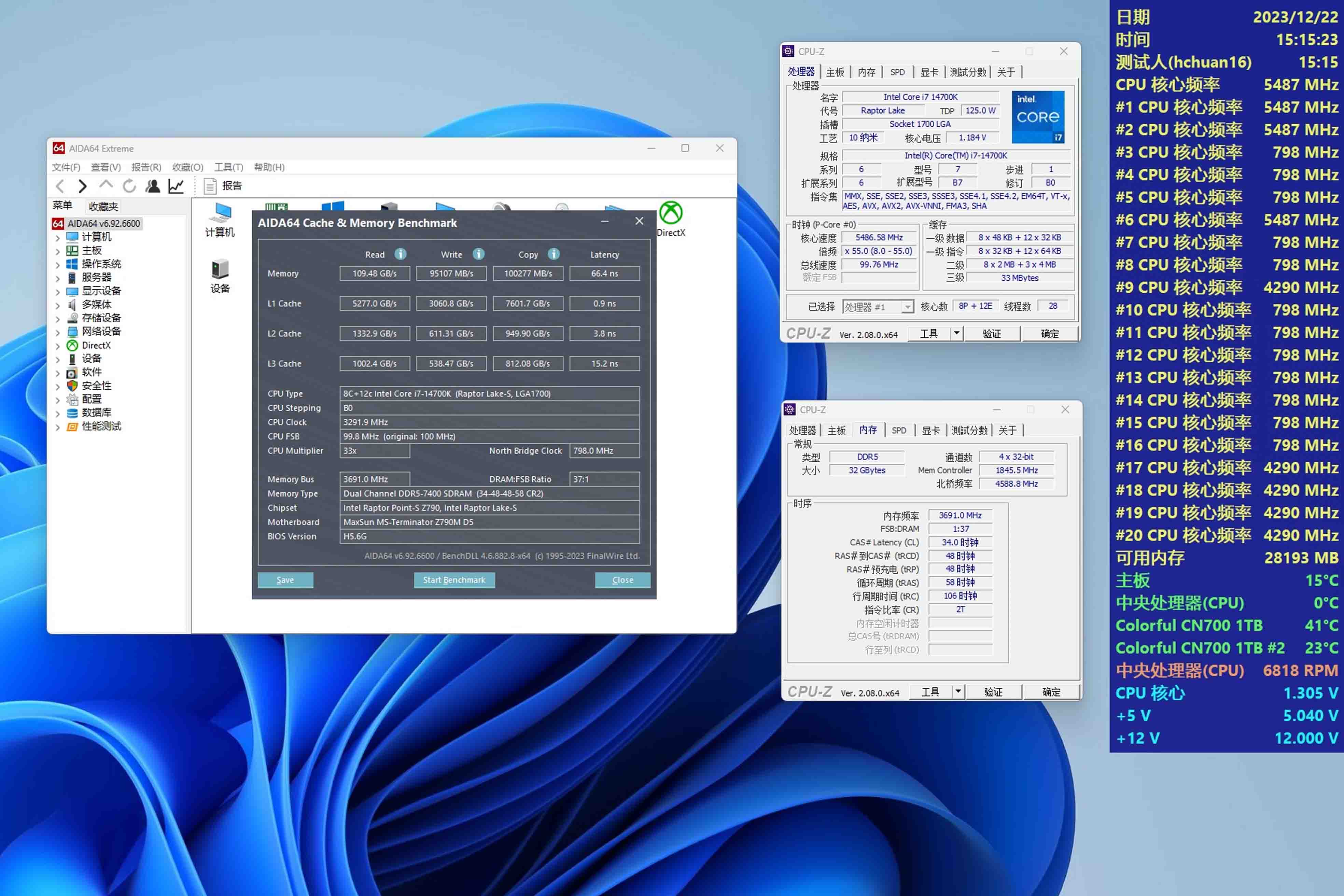Image resolution: width=1344 pixels, height=896 pixels.
Task: Click the L3 Cache Latency 15.2 ns field
Action: [x=605, y=363]
